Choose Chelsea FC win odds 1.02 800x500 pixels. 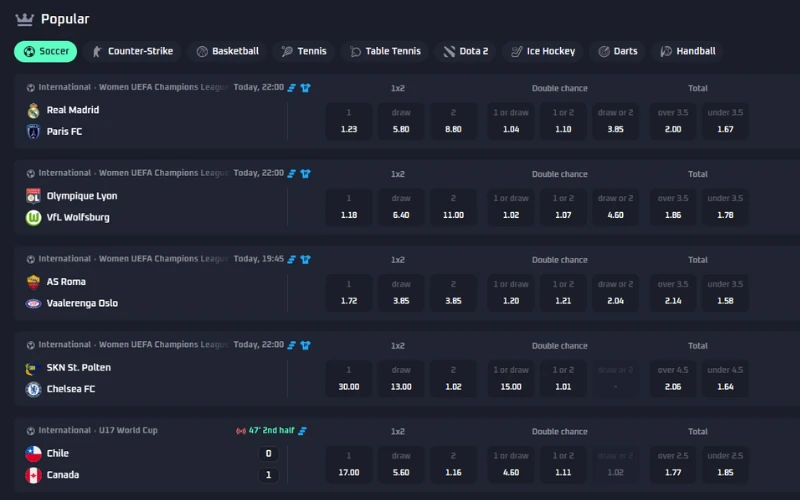coord(452,379)
